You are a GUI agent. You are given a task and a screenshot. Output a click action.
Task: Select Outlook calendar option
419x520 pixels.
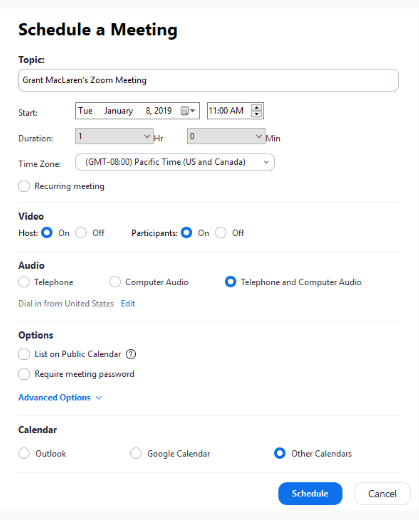(24, 453)
